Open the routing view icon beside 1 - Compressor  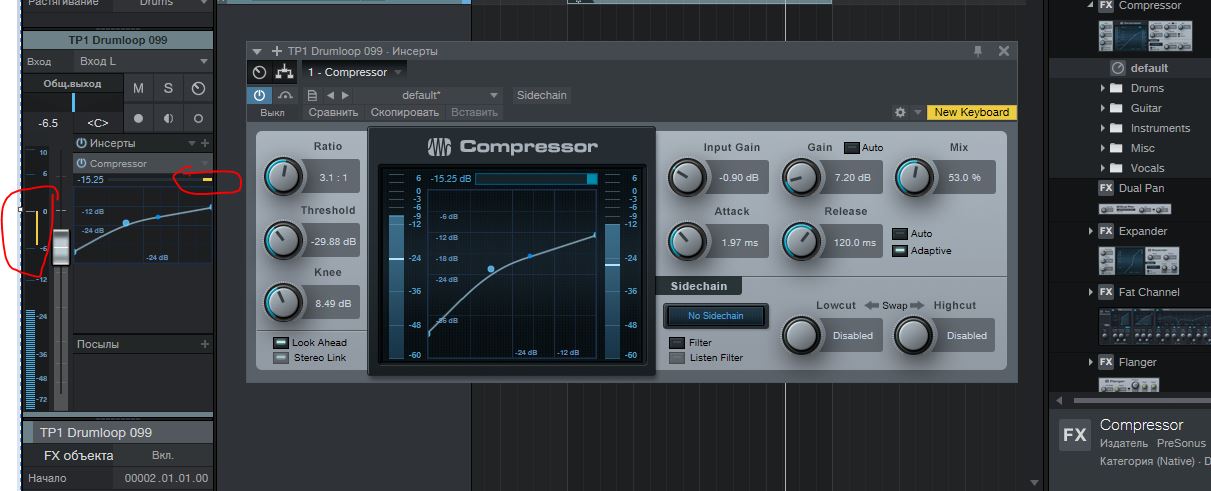click(285, 72)
